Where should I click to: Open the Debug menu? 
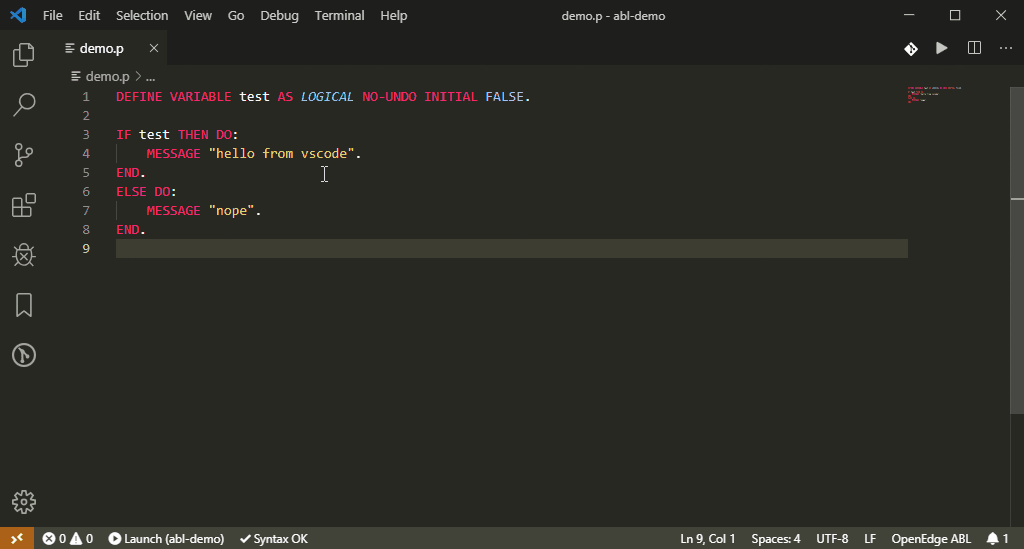[280, 15]
